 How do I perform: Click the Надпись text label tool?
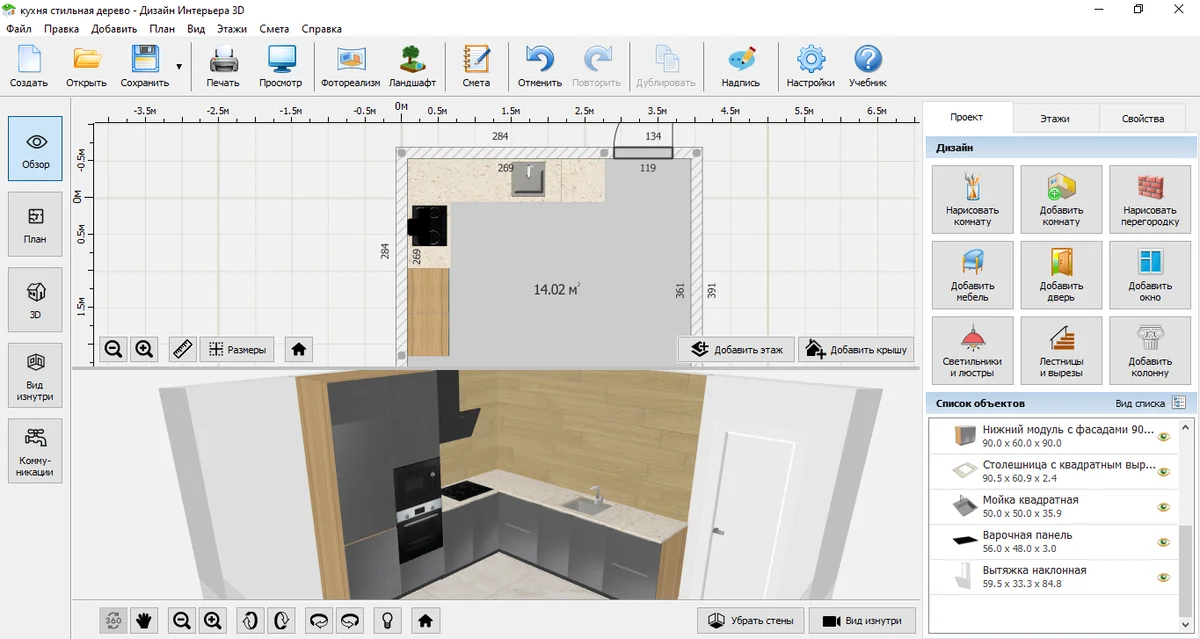740,66
